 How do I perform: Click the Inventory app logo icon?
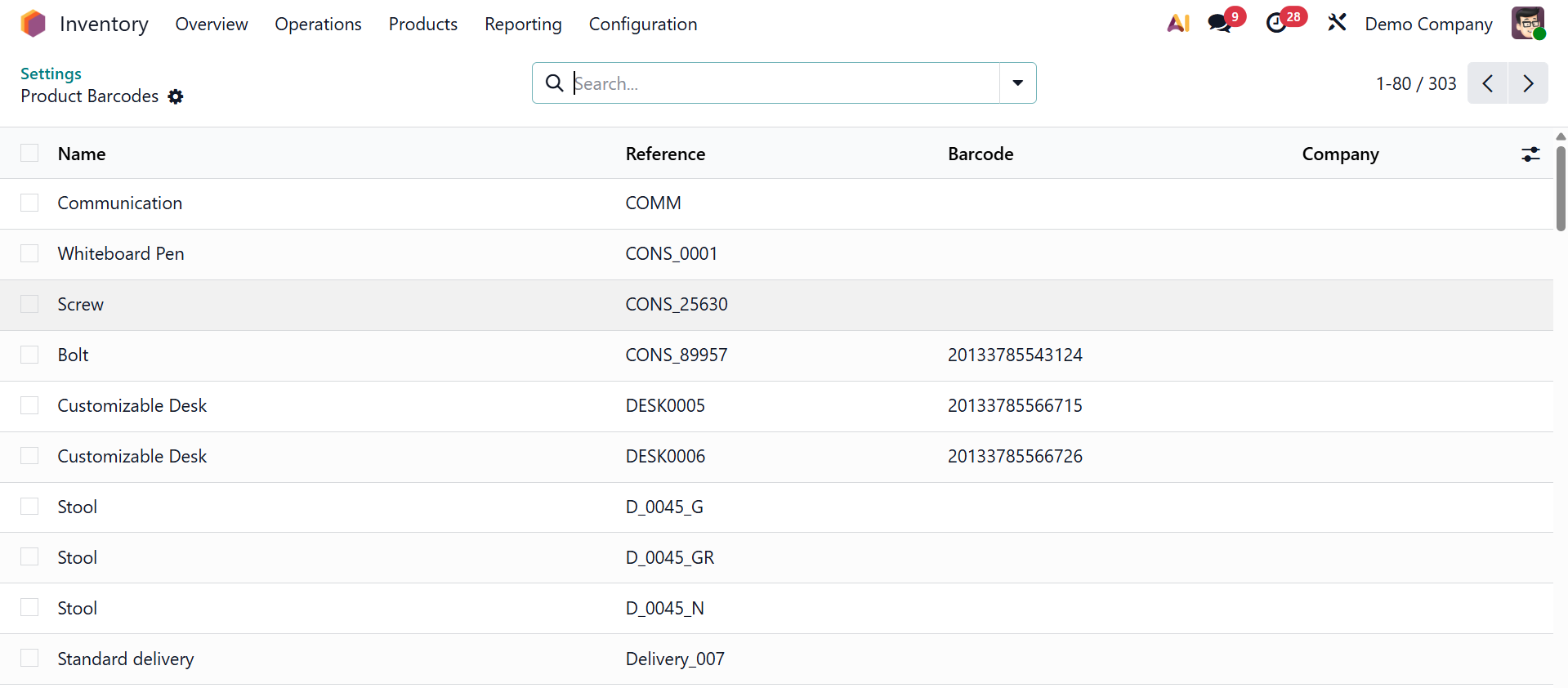34,24
